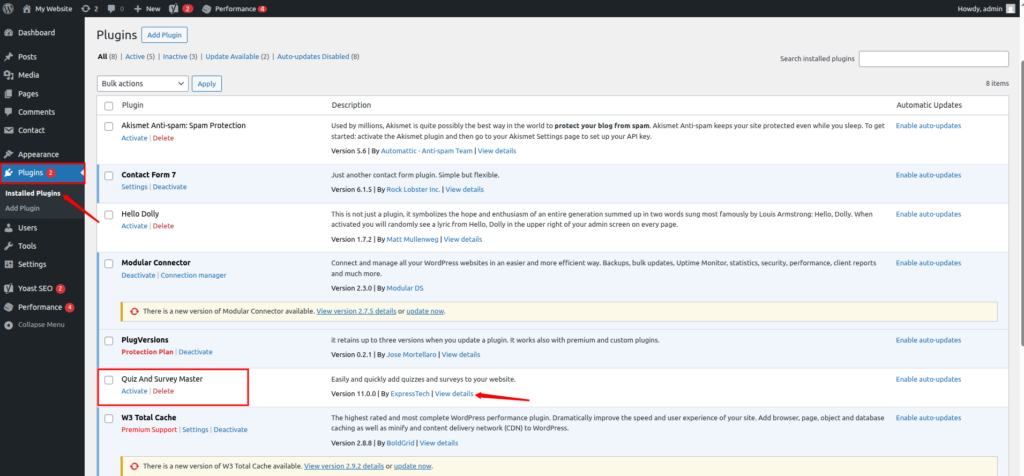This screenshot has width=1024, height=476.
Task: Open Dashboard icon in sidebar
Action: click(x=8, y=33)
